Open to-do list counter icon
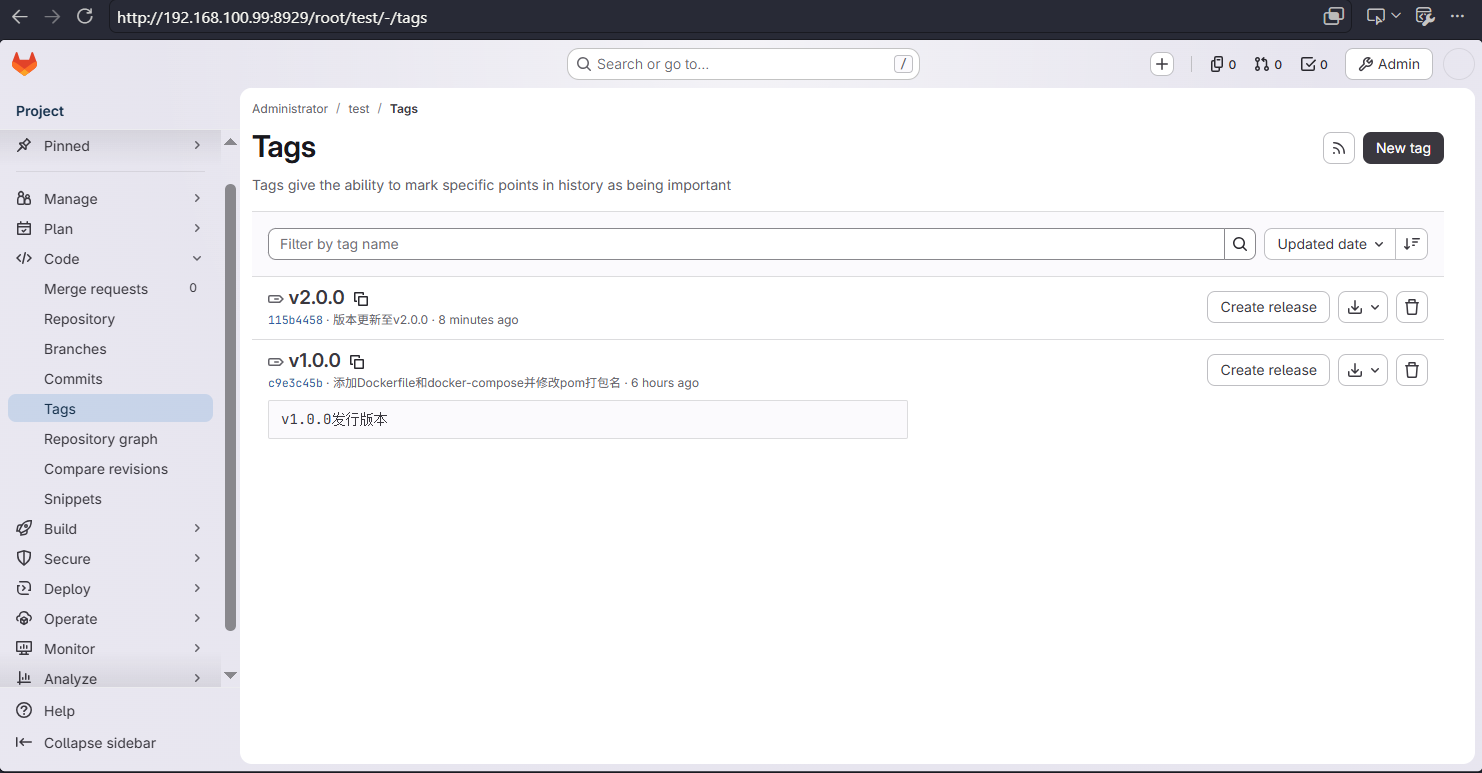Viewport: 1482px width, 773px height. coord(1314,64)
